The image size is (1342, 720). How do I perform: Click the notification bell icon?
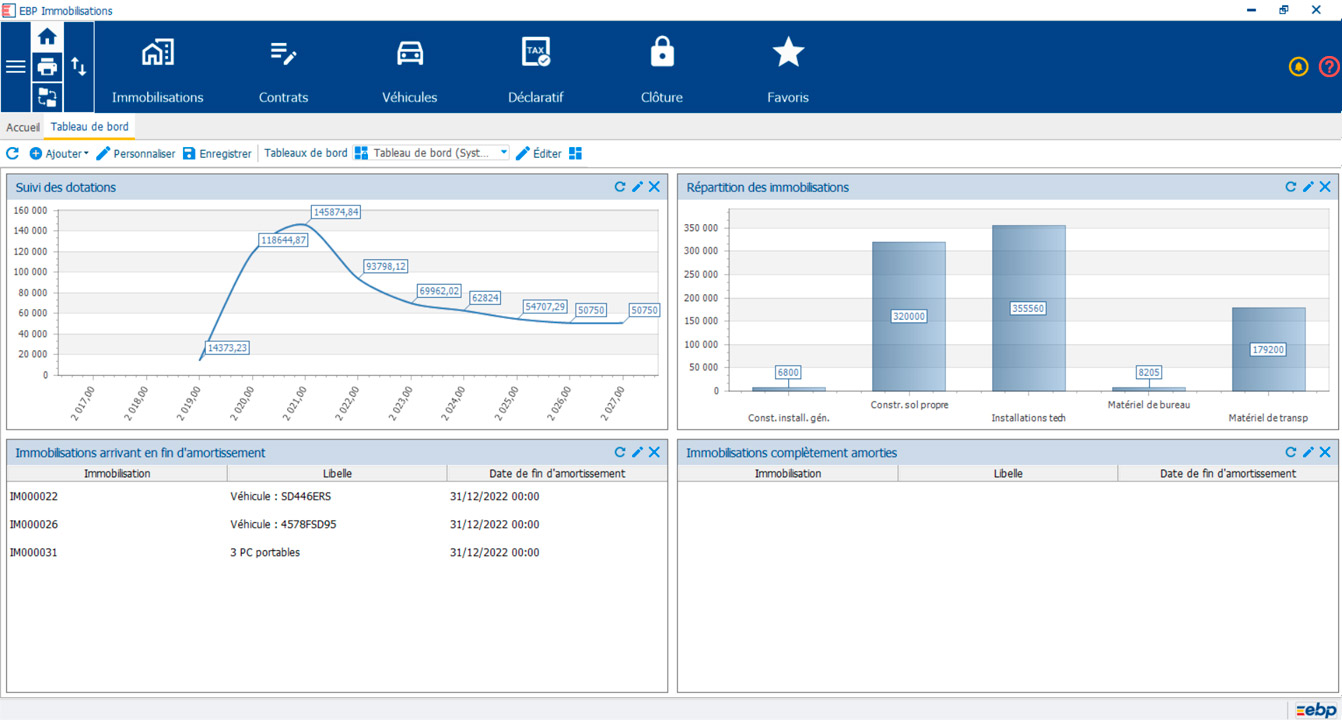1298,67
